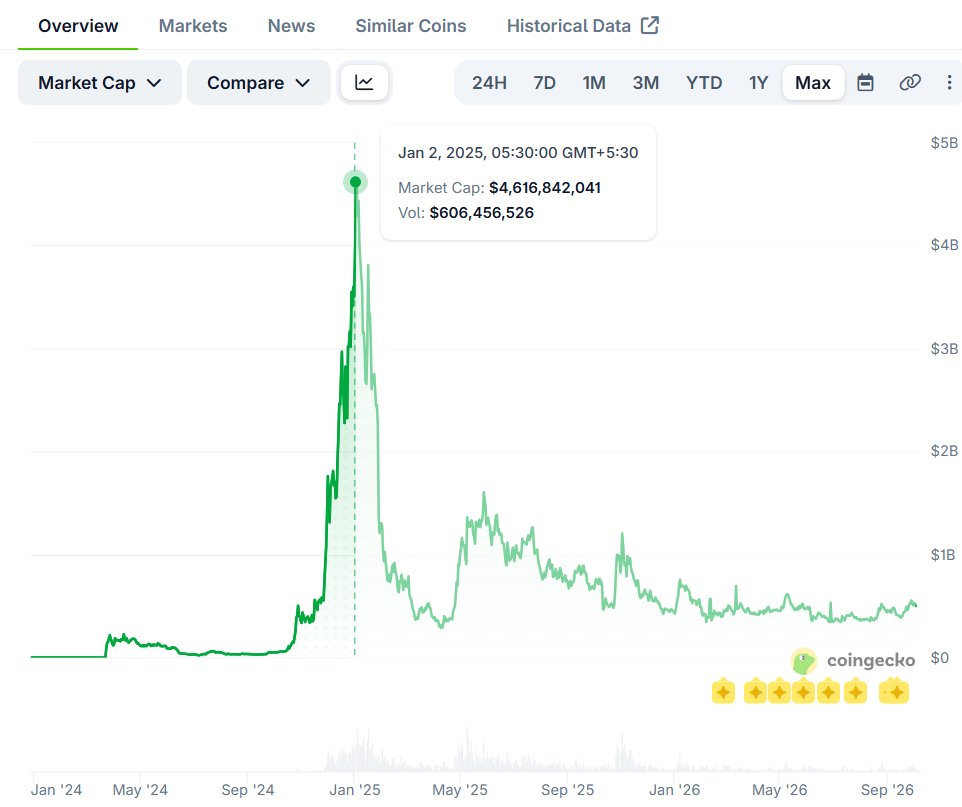Viewport: 962px width, 807px height.
Task: Select the 1Y time range
Action: coord(758,83)
